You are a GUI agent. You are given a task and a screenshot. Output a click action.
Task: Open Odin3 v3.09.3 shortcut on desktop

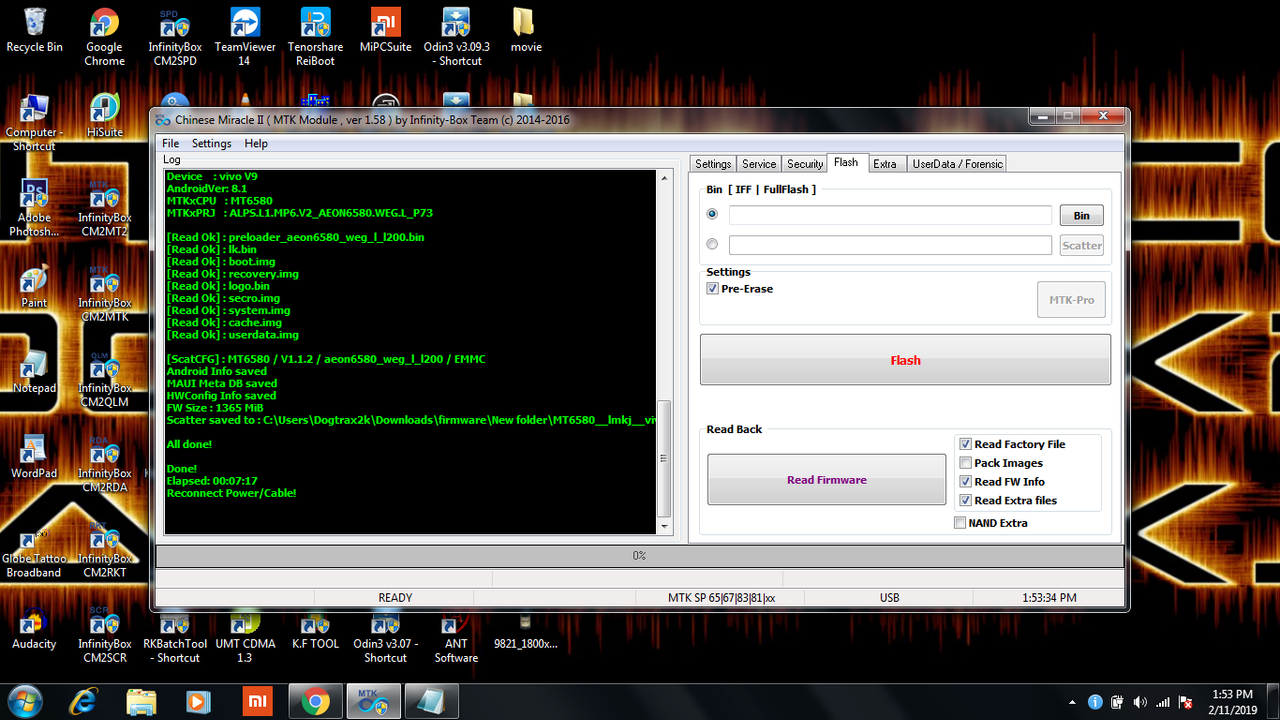pos(456,38)
